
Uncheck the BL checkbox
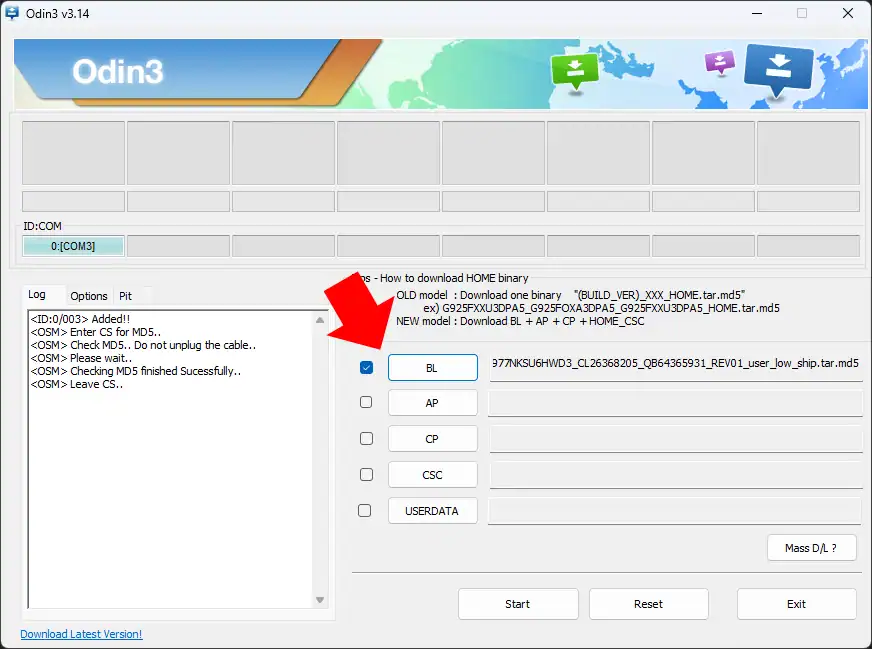point(366,368)
